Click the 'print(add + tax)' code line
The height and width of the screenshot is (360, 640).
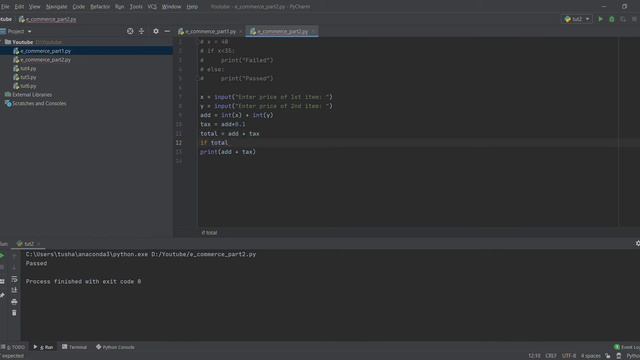[228, 152]
